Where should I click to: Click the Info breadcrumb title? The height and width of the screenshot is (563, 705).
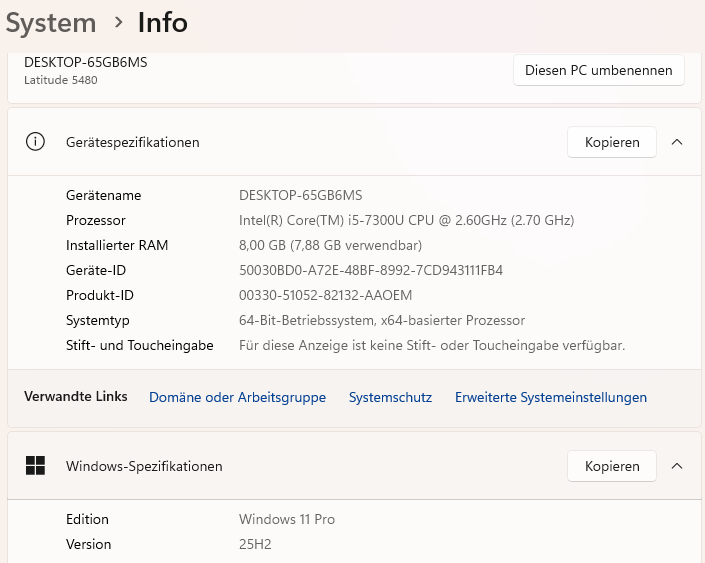pyautogui.click(x=162, y=22)
